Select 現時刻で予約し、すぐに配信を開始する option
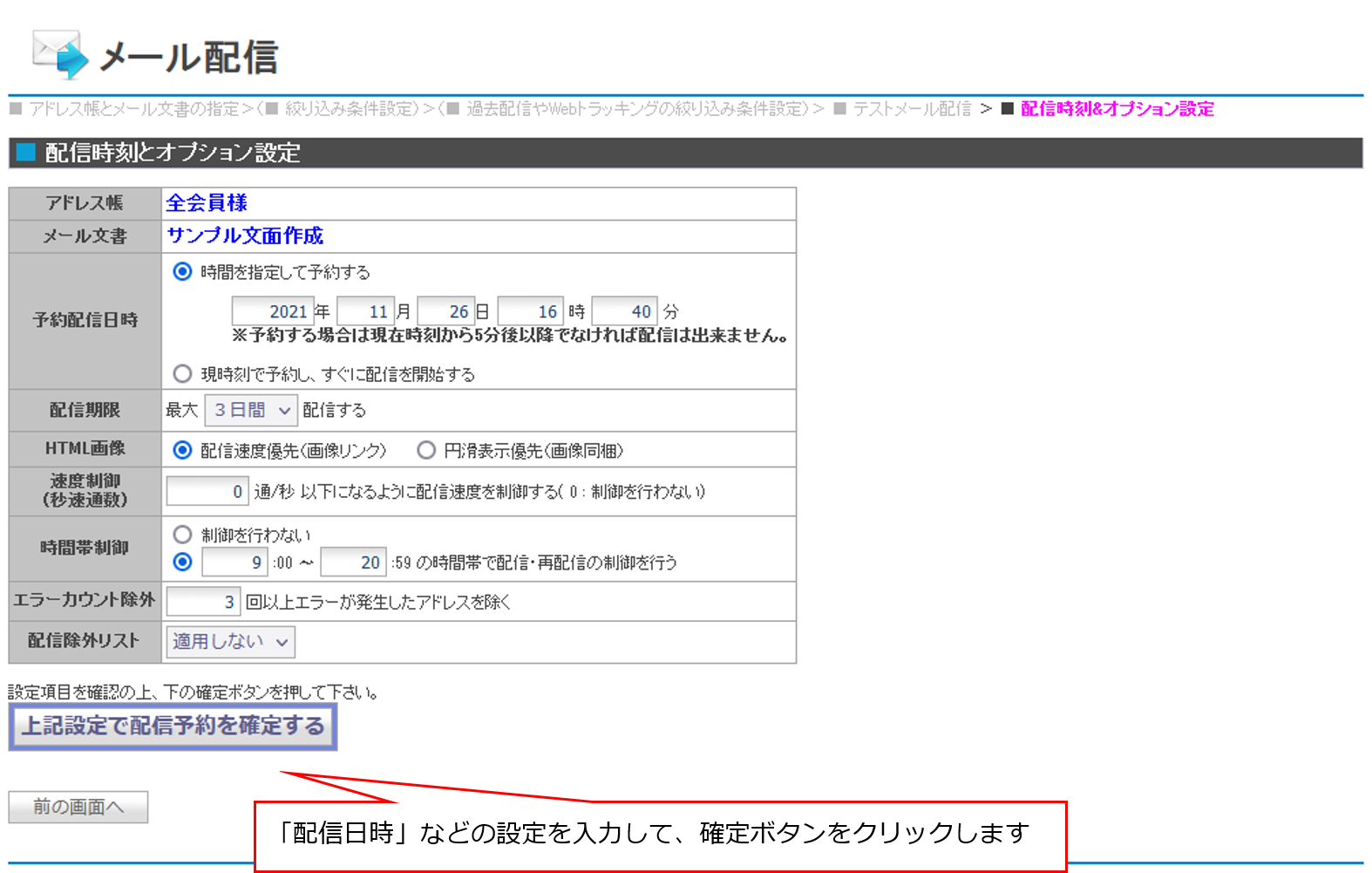Image resolution: width=1372 pixels, height=873 pixels. (x=182, y=374)
